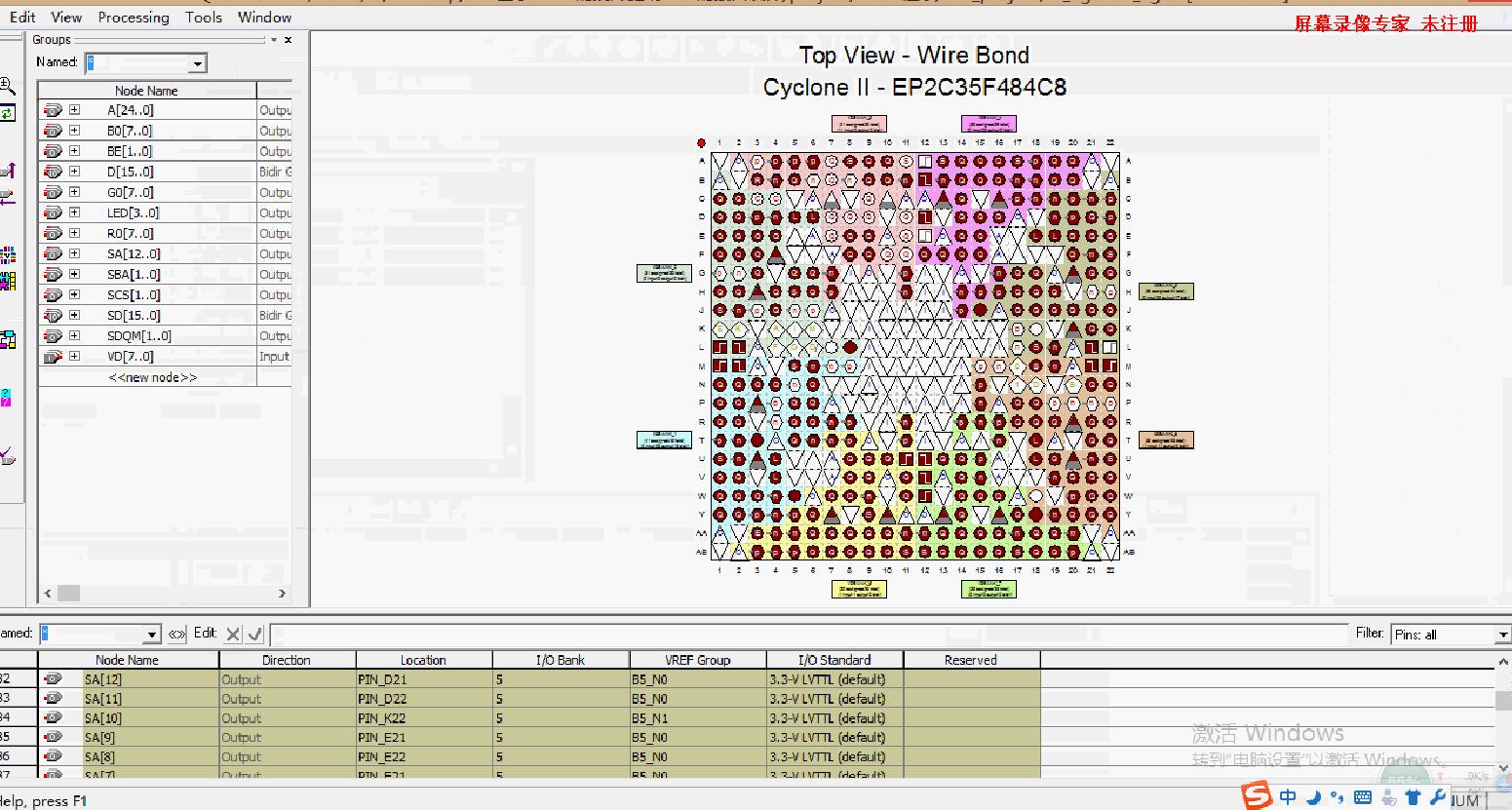The height and width of the screenshot is (810, 1512).
Task: Toggle Chinese/English mode 中 icon
Action: (1288, 797)
